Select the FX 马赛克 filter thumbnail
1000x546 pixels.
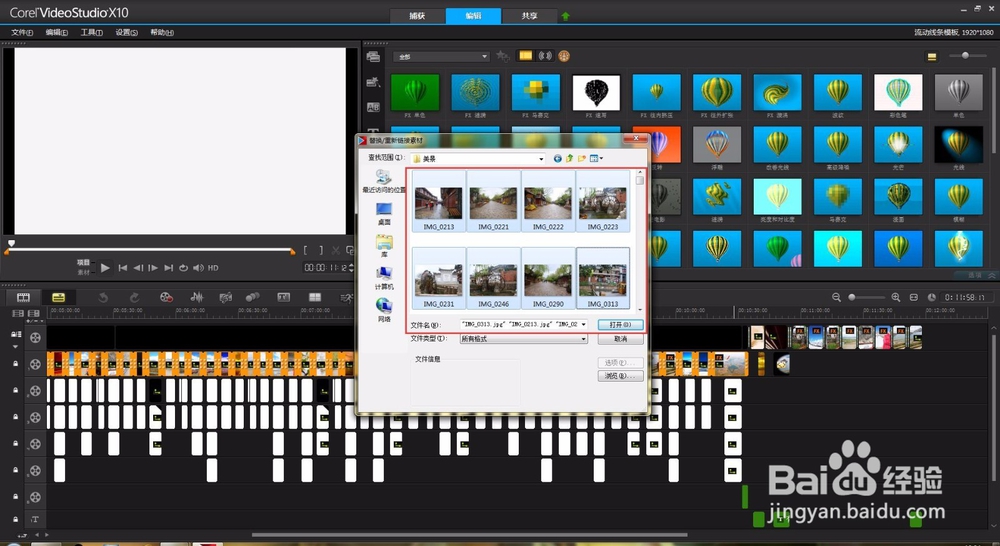pyautogui.click(x=536, y=92)
